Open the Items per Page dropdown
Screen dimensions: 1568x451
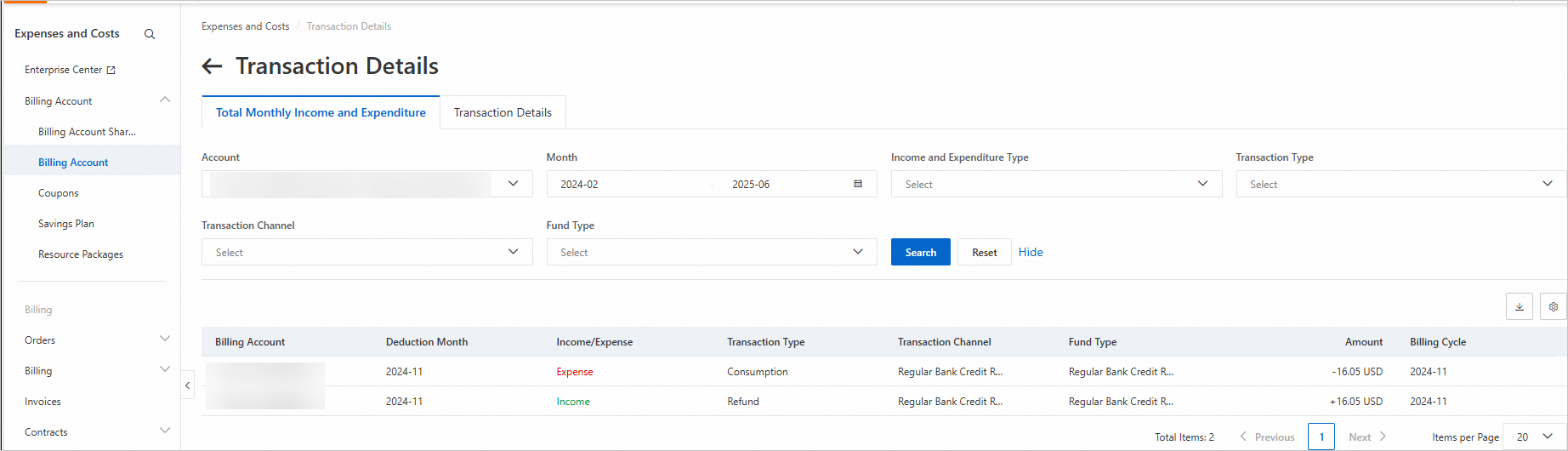pyautogui.click(x=1533, y=437)
